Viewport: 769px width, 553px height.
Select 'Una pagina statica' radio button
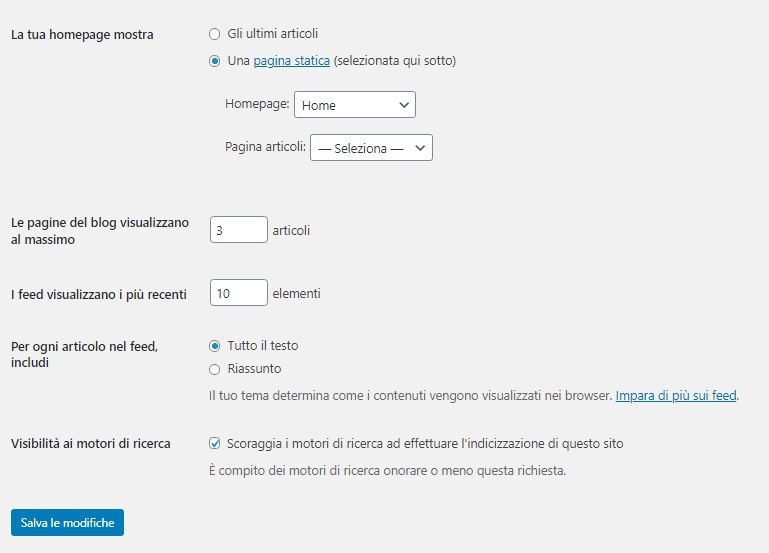(x=214, y=61)
